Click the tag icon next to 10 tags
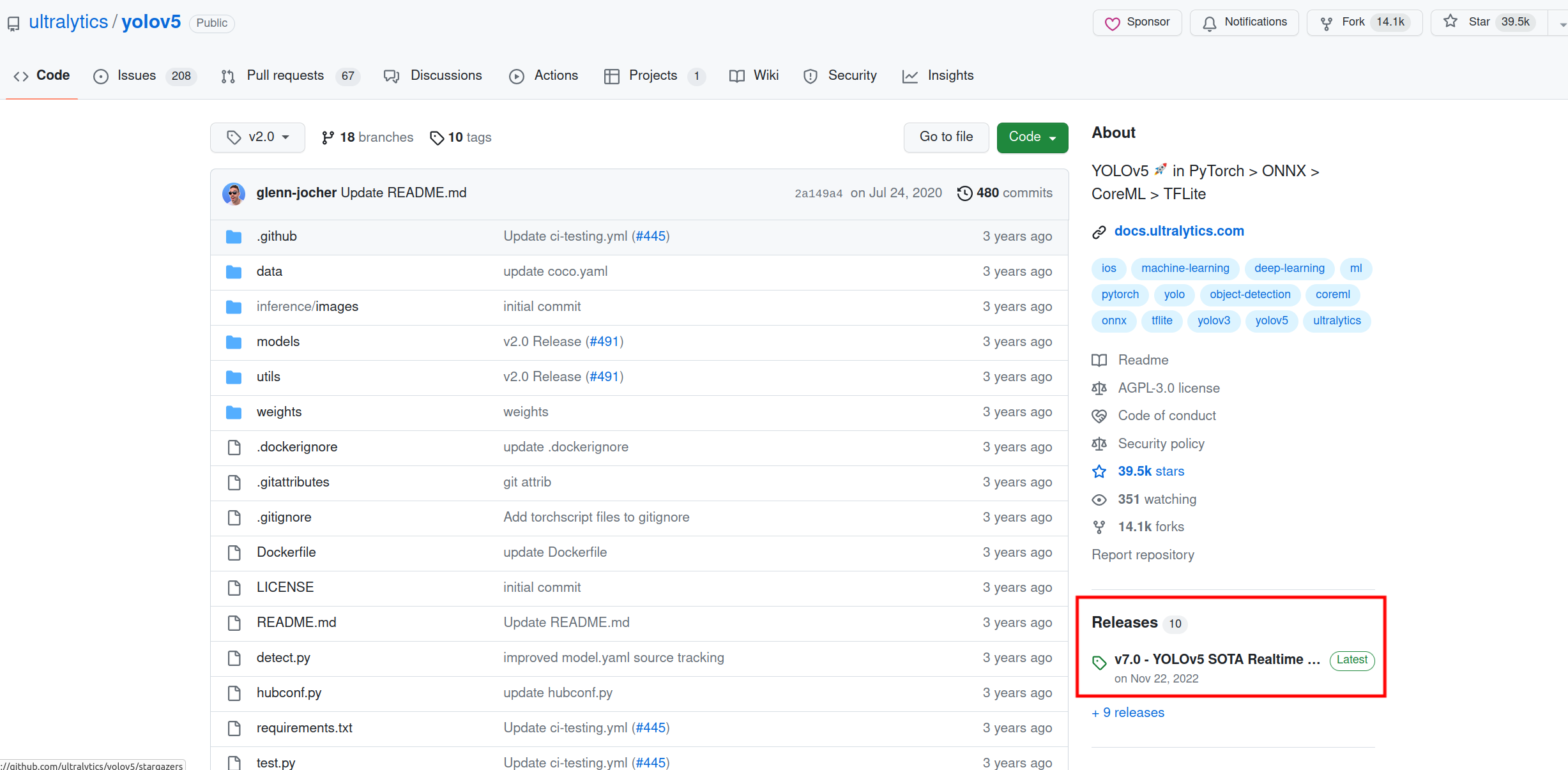This screenshot has height=770, width=1568. pyautogui.click(x=437, y=138)
